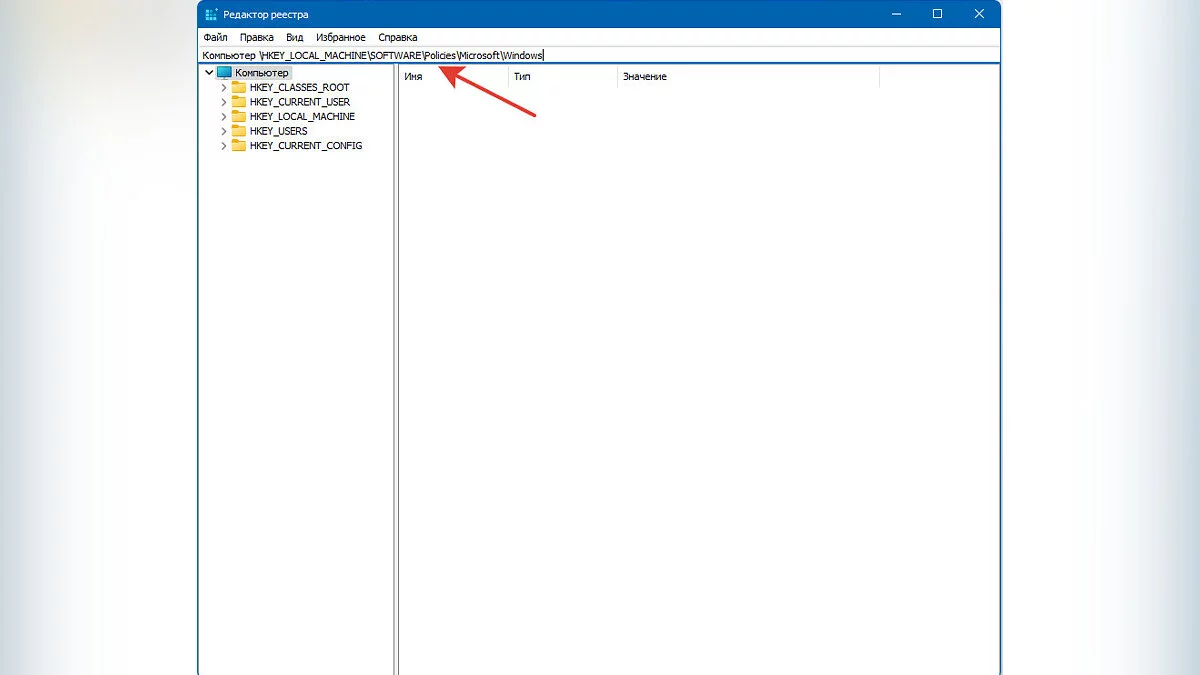The height and width of the screenshot is (675, 1200).
Task: Open the Файл menu
Action: (216, 37)
